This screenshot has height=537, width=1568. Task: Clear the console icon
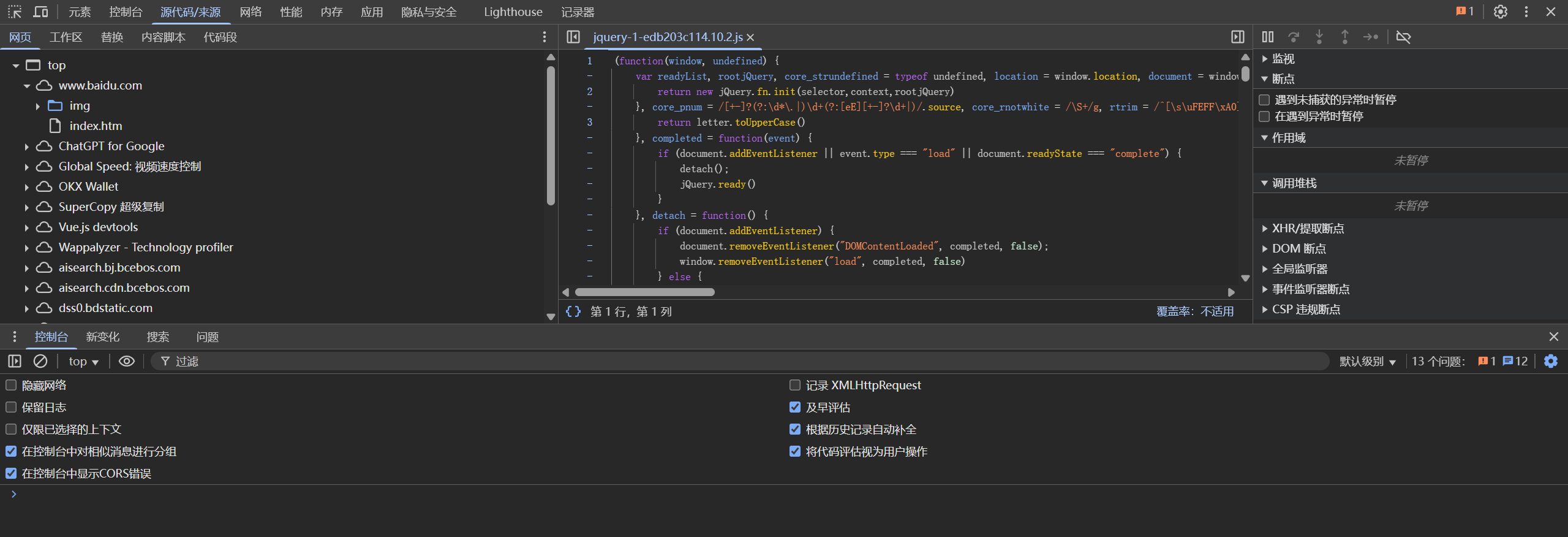pyautogui.click(x=40, y=361)
